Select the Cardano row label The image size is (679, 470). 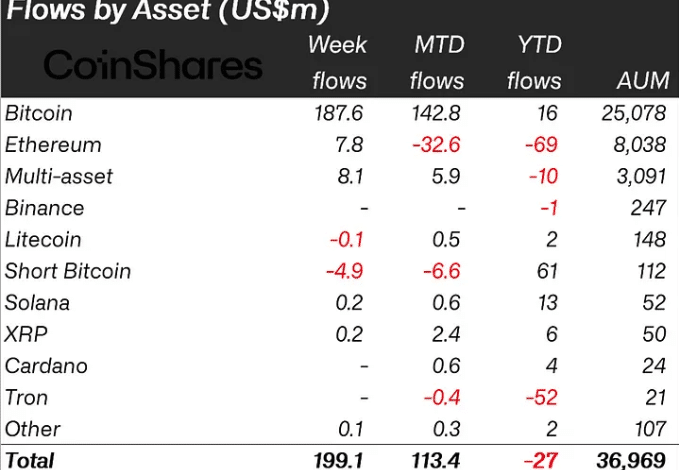46,366
